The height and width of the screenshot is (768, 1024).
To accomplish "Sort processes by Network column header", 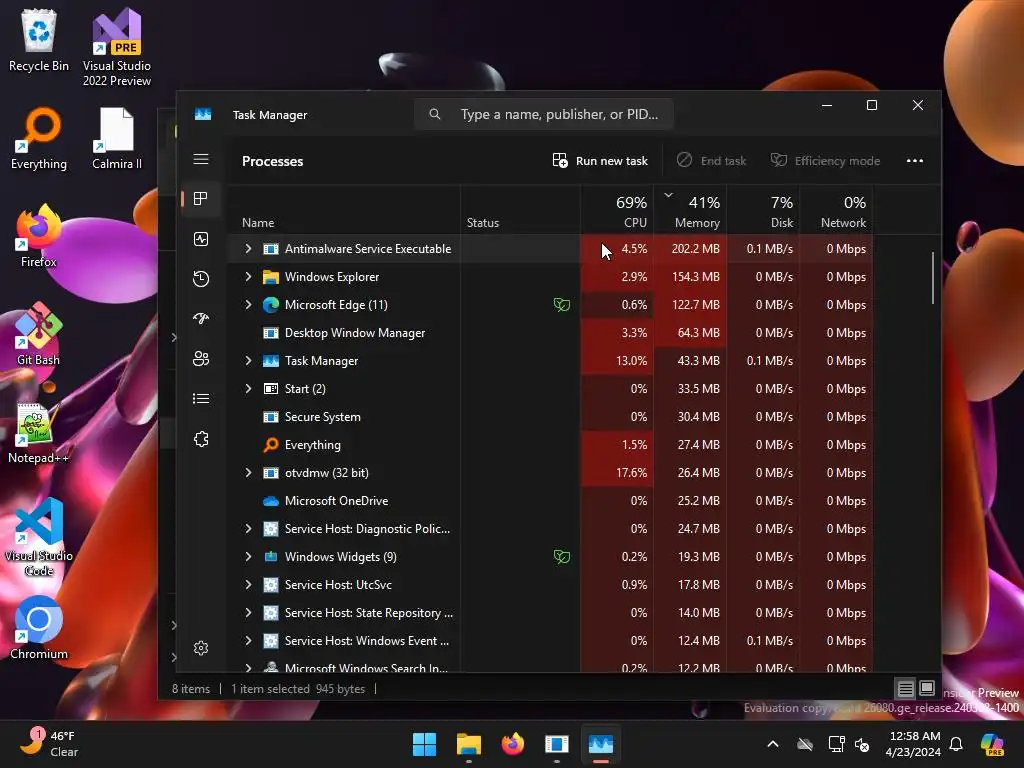I will pyautogui.click(x=837, y=210).
